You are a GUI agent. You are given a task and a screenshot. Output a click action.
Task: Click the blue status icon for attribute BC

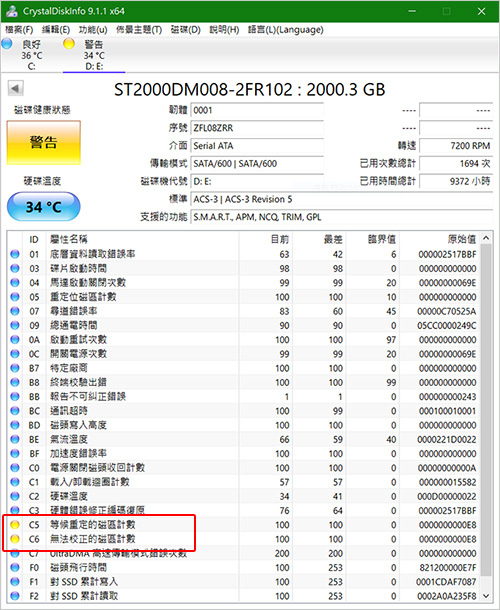click(x=15, y=411)
